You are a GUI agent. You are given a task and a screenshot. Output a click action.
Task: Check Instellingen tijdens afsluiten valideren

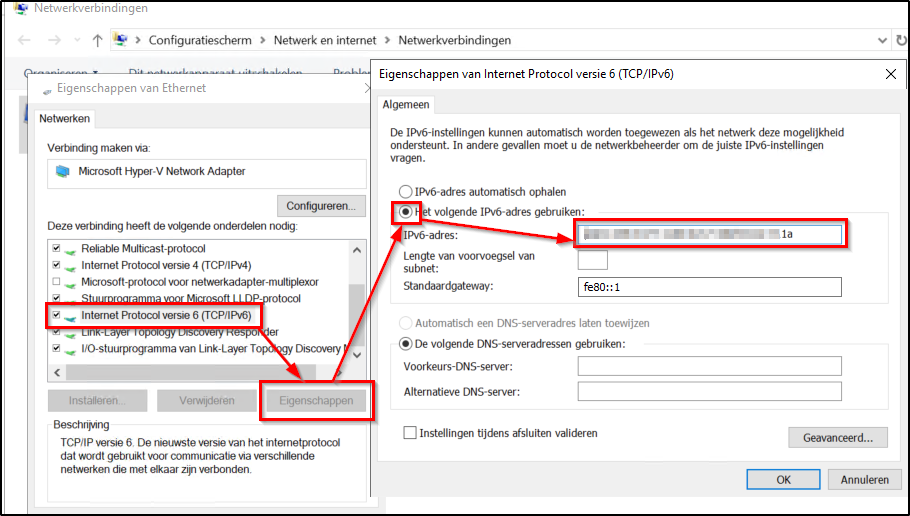click(x=410, y=433)
